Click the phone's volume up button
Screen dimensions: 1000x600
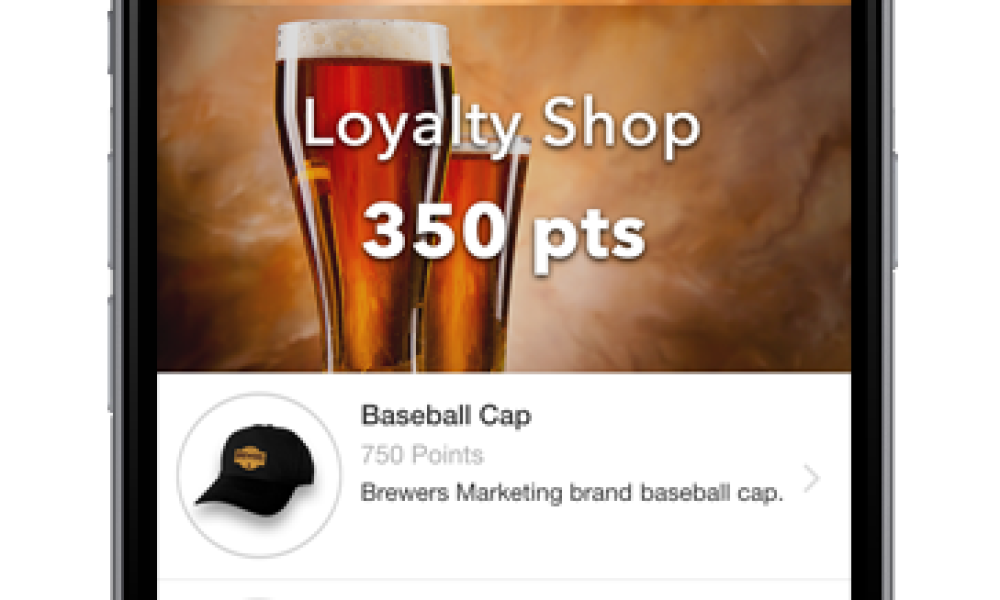[x=112, y=210]
